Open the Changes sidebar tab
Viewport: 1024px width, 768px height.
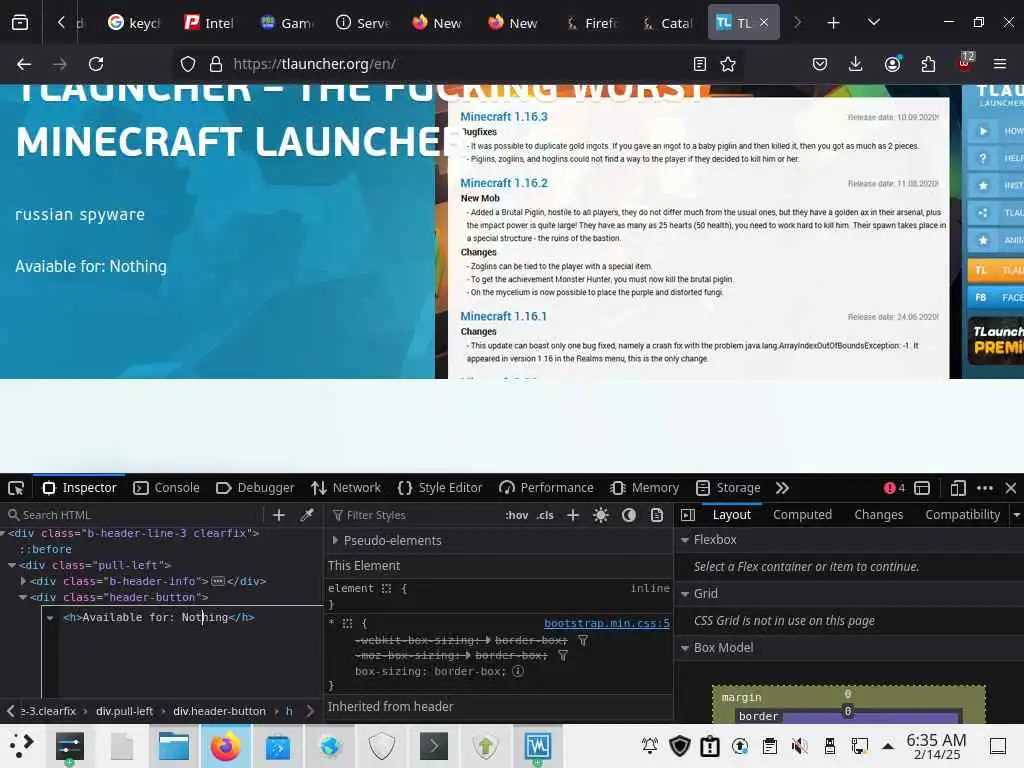(x=878, y=515)
